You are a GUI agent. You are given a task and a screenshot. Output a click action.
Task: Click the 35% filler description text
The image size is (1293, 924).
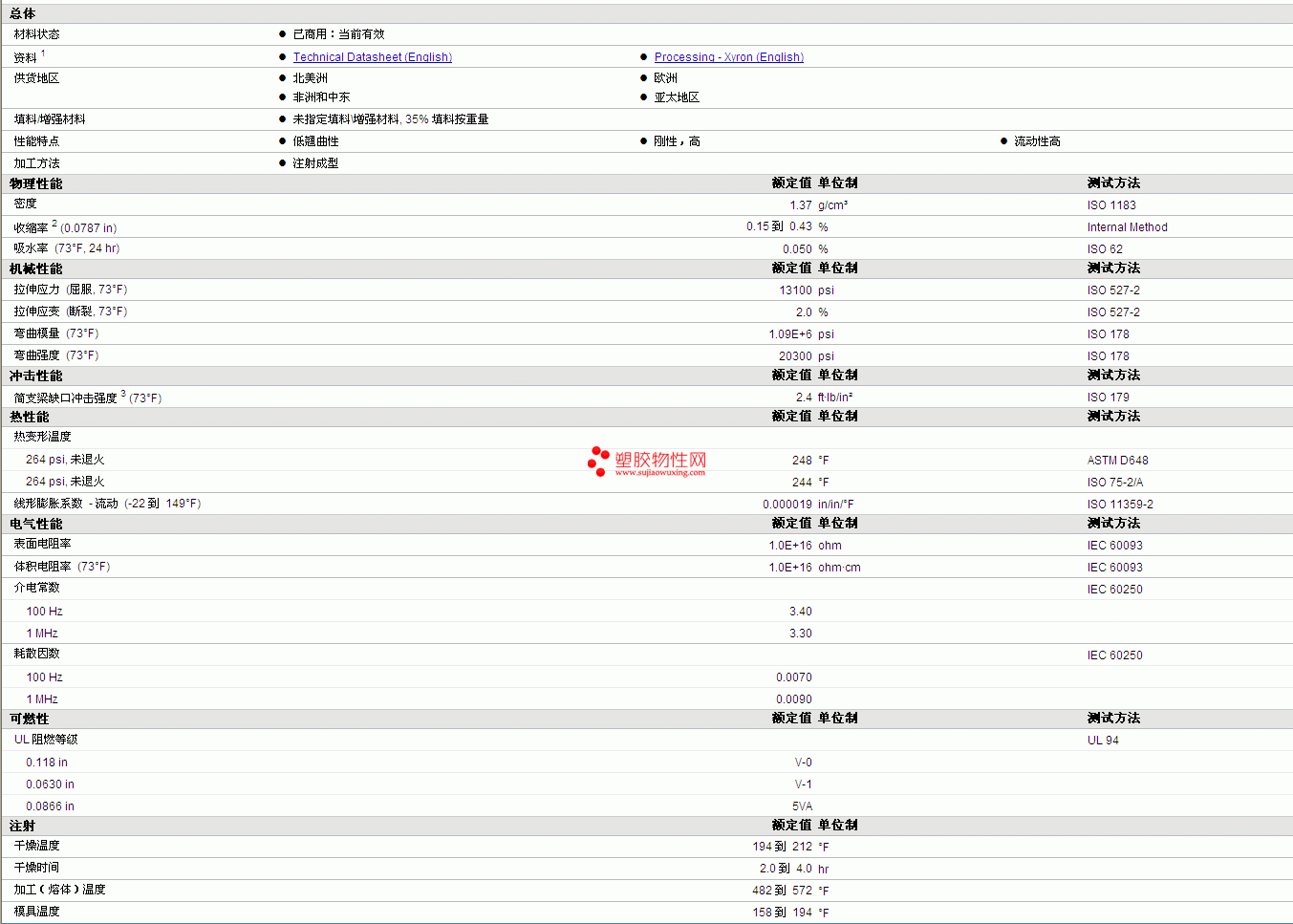(x=391, y=119)
